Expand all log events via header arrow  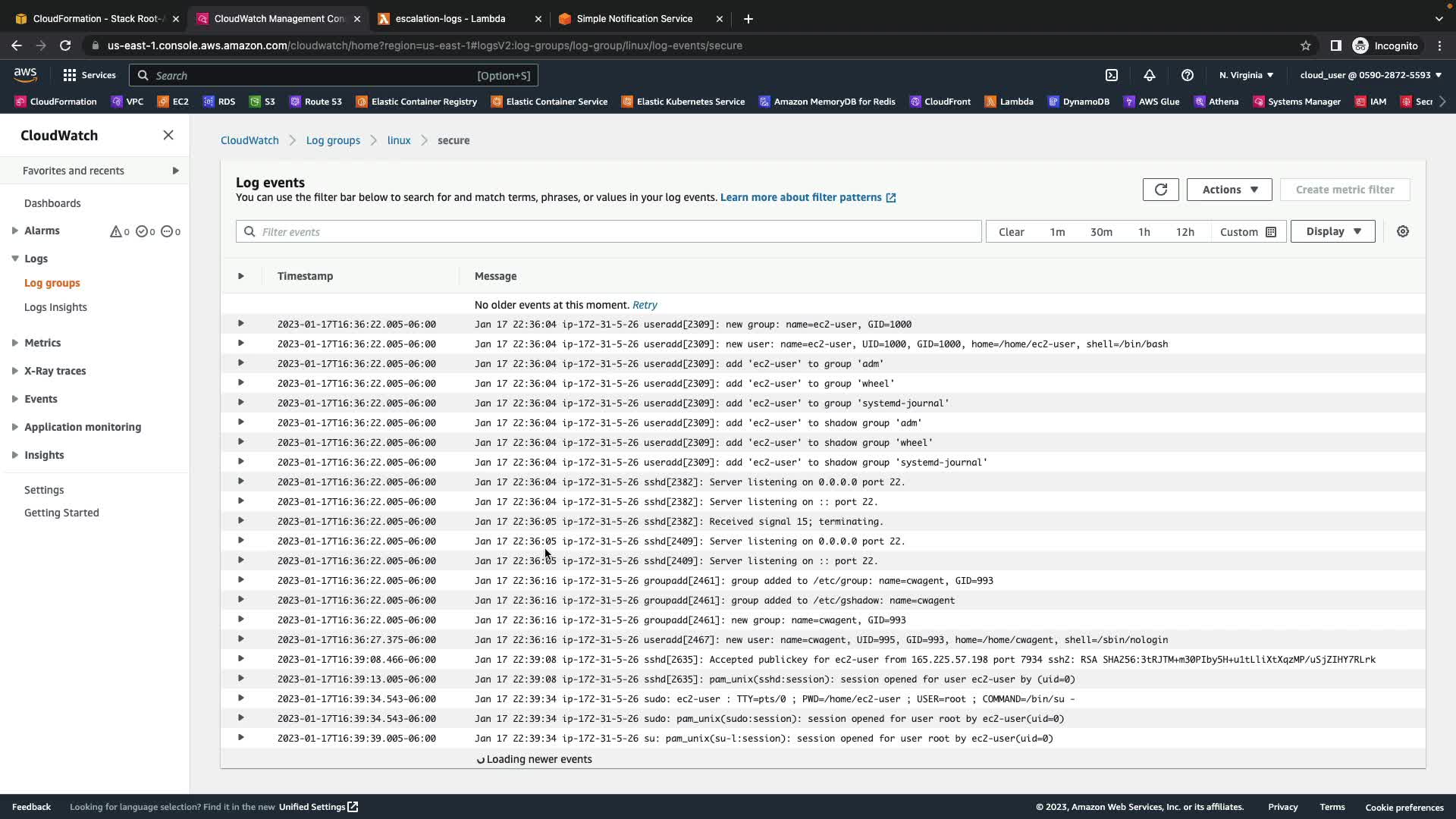(x=240, y=276)
